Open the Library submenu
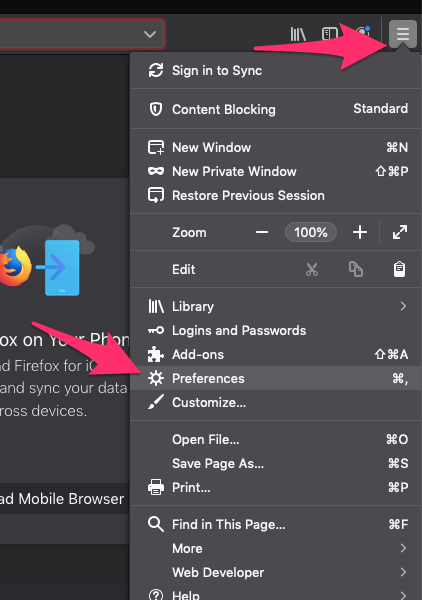The width and height of the screenshot is (422, 600). pos(275,306)
